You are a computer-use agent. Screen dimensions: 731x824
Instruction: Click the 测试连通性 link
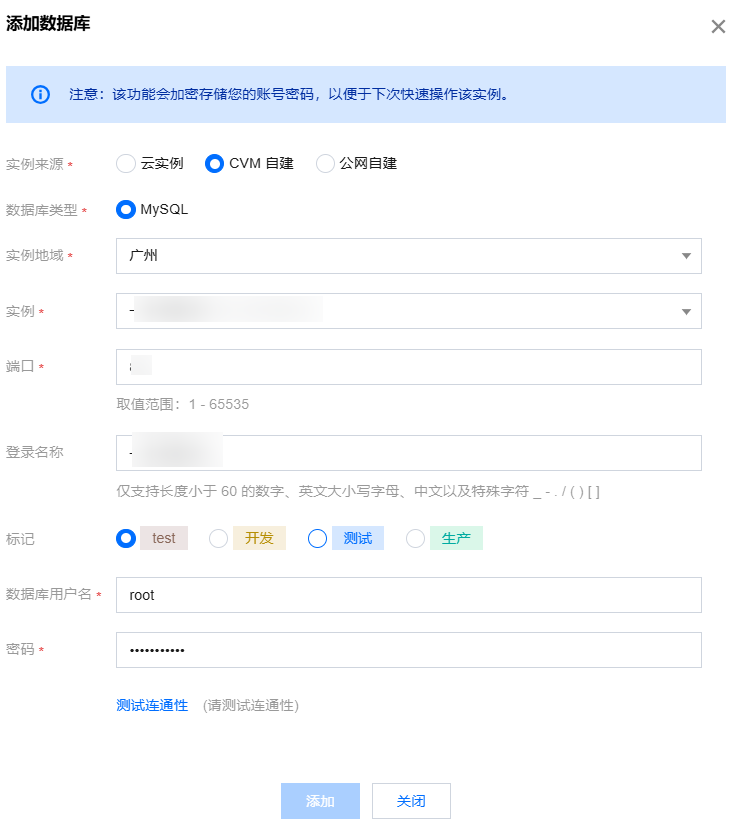[152, 705]
